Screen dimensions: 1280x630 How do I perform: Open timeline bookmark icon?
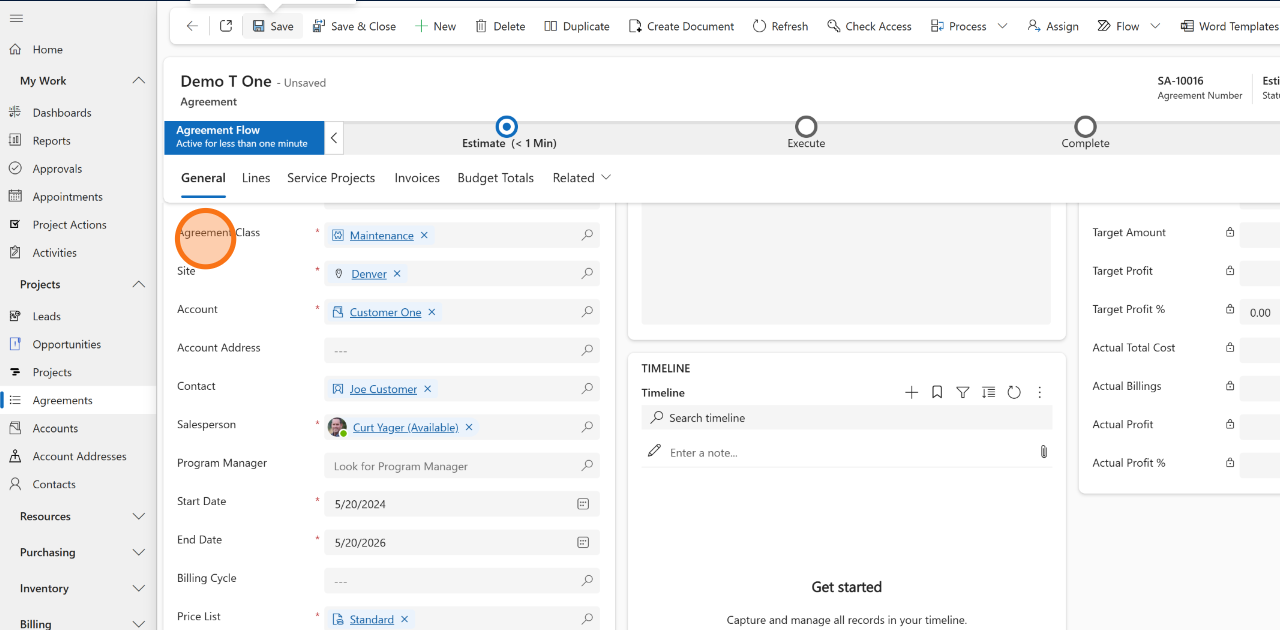(x=937, y=393)
